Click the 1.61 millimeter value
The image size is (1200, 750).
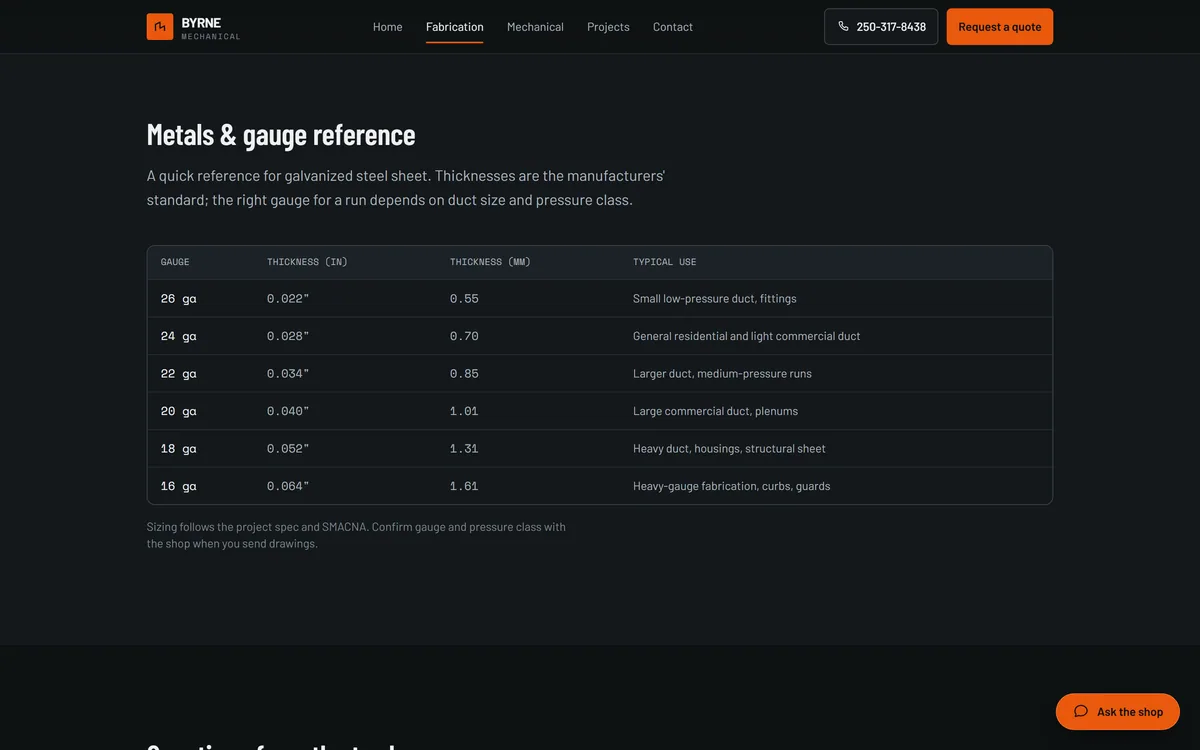coord(464,486)
